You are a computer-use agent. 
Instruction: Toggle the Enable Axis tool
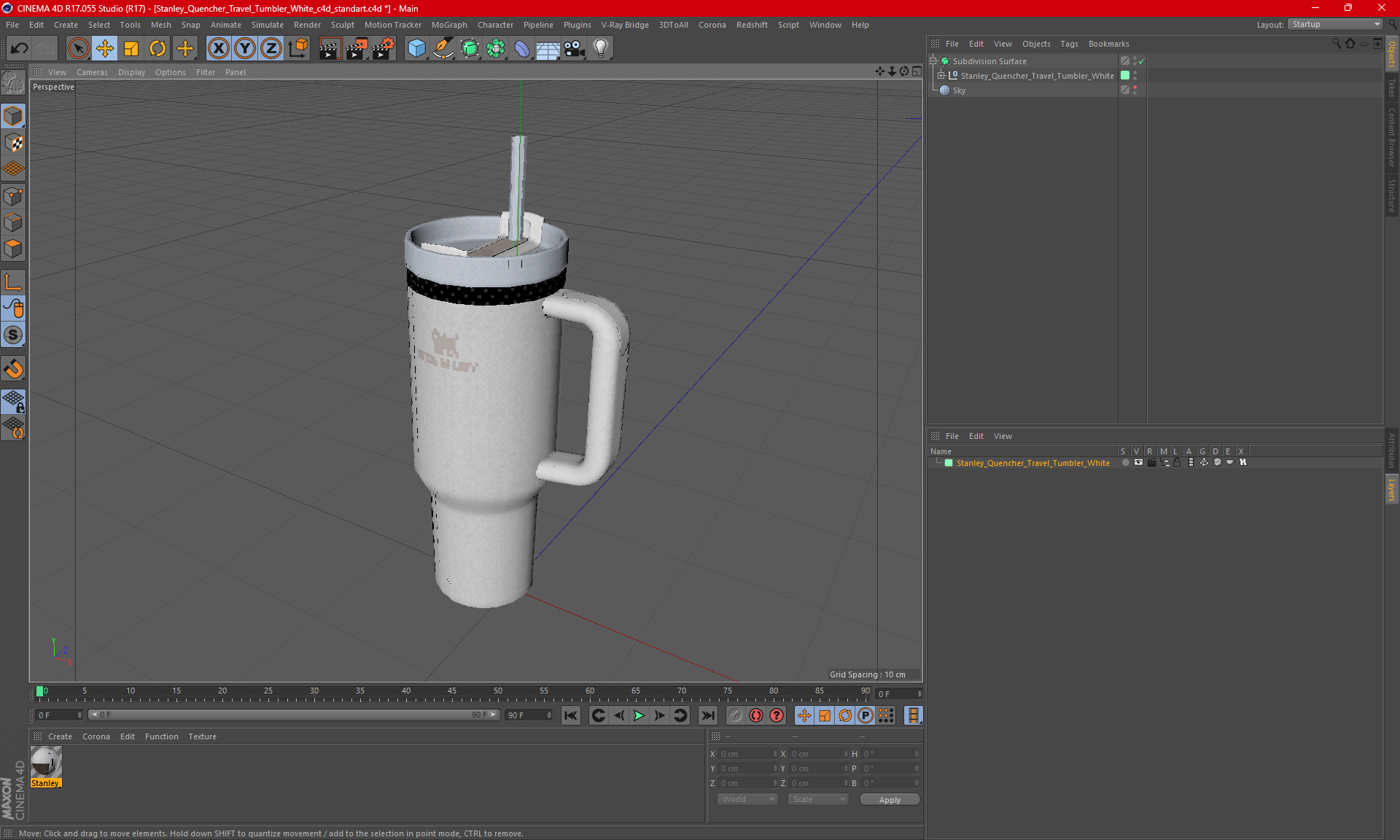coord(13,282)
